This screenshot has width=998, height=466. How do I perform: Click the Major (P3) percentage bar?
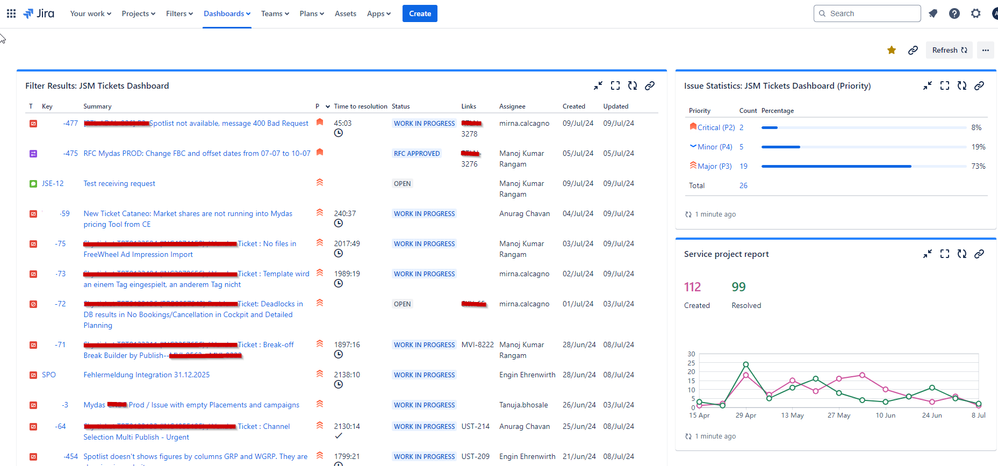coord(864,166)
